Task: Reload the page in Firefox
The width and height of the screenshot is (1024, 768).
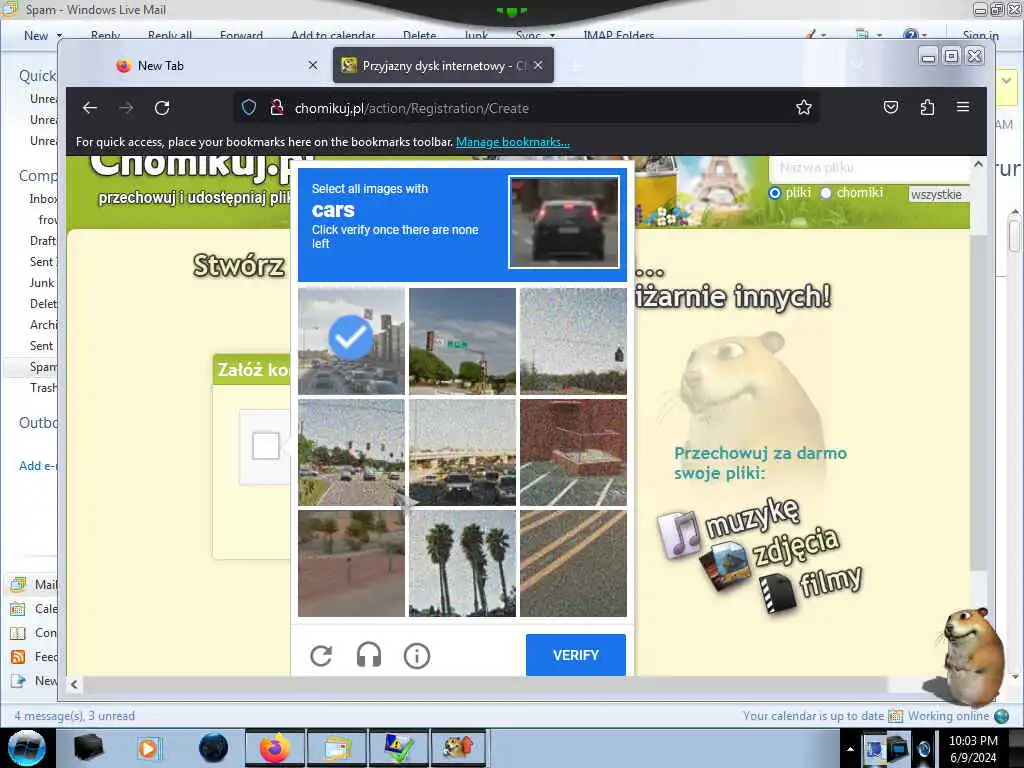Action: pos(162,108)
